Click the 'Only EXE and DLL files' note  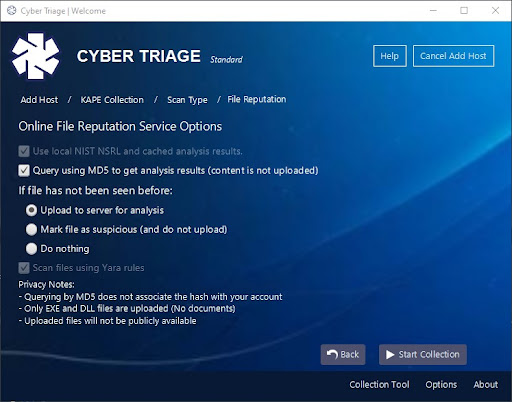coord(127,309)
